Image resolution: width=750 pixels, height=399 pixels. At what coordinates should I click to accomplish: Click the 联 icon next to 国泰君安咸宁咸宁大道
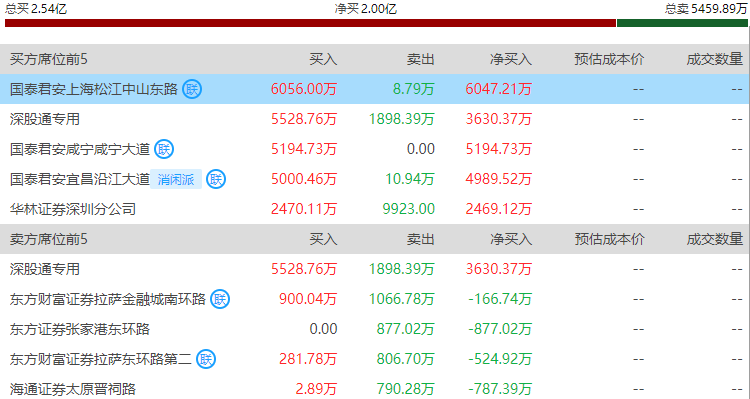(164, 149)
